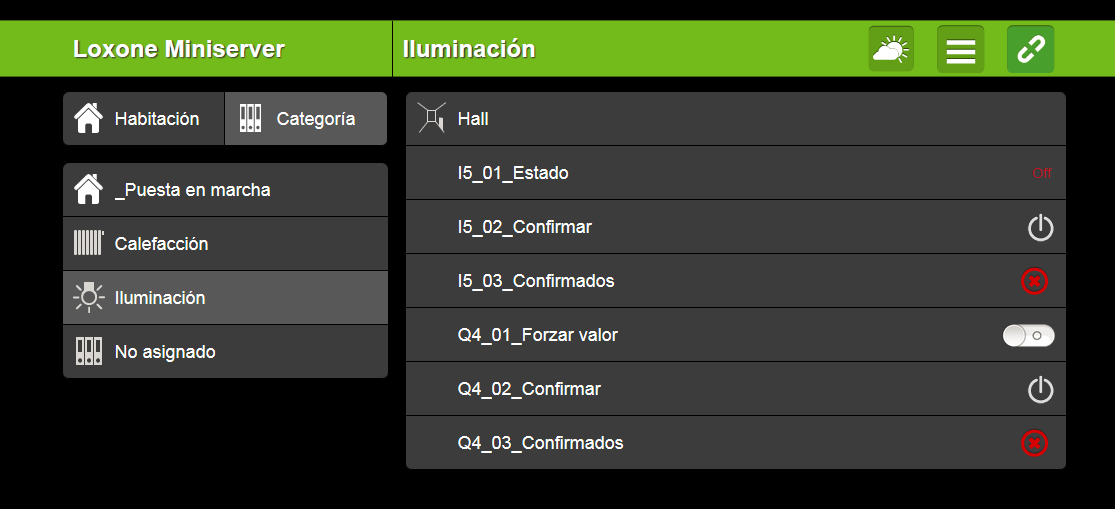Click the green link connection icon
Viewport: 1115px width, 509px height.
[1030, 49]
